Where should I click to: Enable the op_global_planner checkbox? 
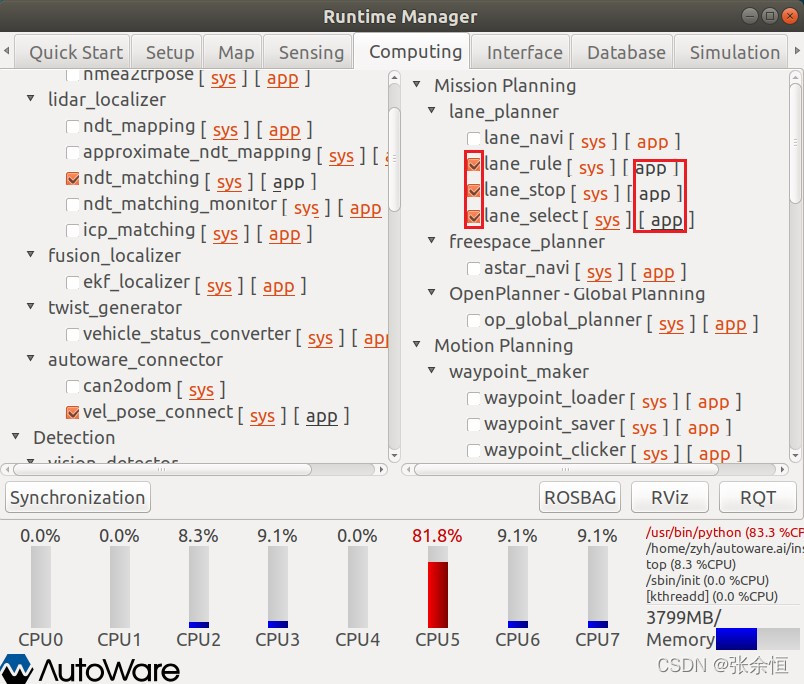474,320
